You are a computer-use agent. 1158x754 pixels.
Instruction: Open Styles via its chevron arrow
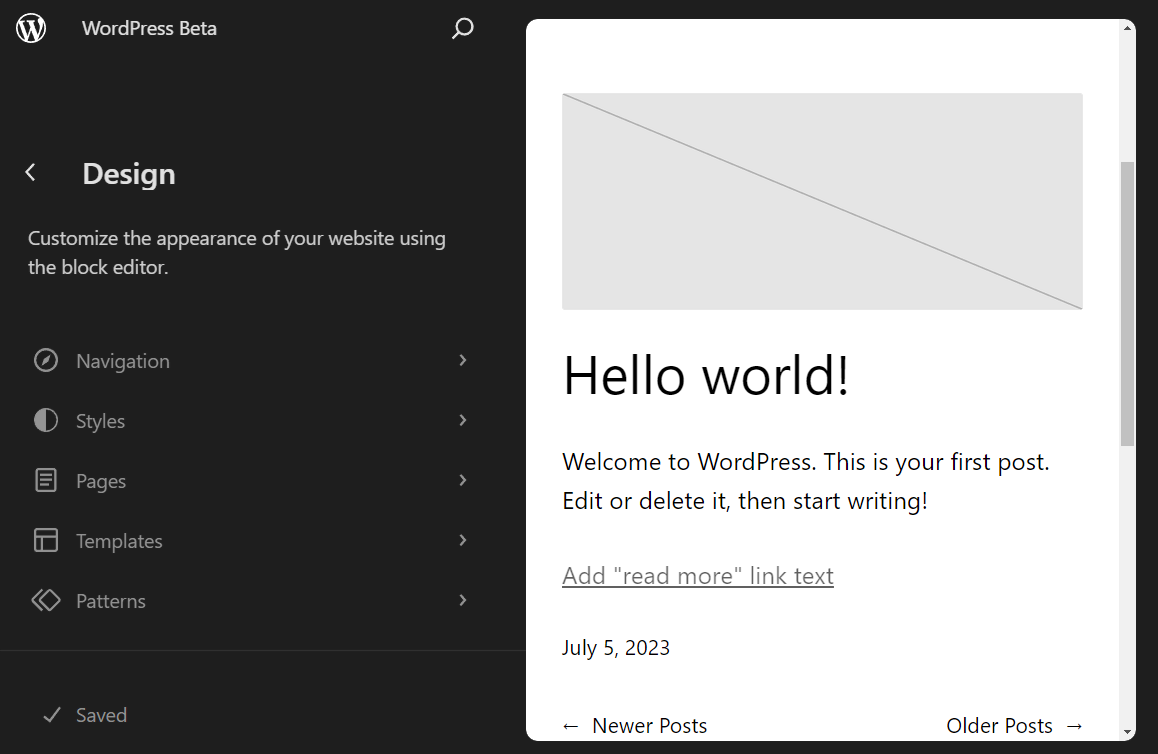(x=462, y=420)
